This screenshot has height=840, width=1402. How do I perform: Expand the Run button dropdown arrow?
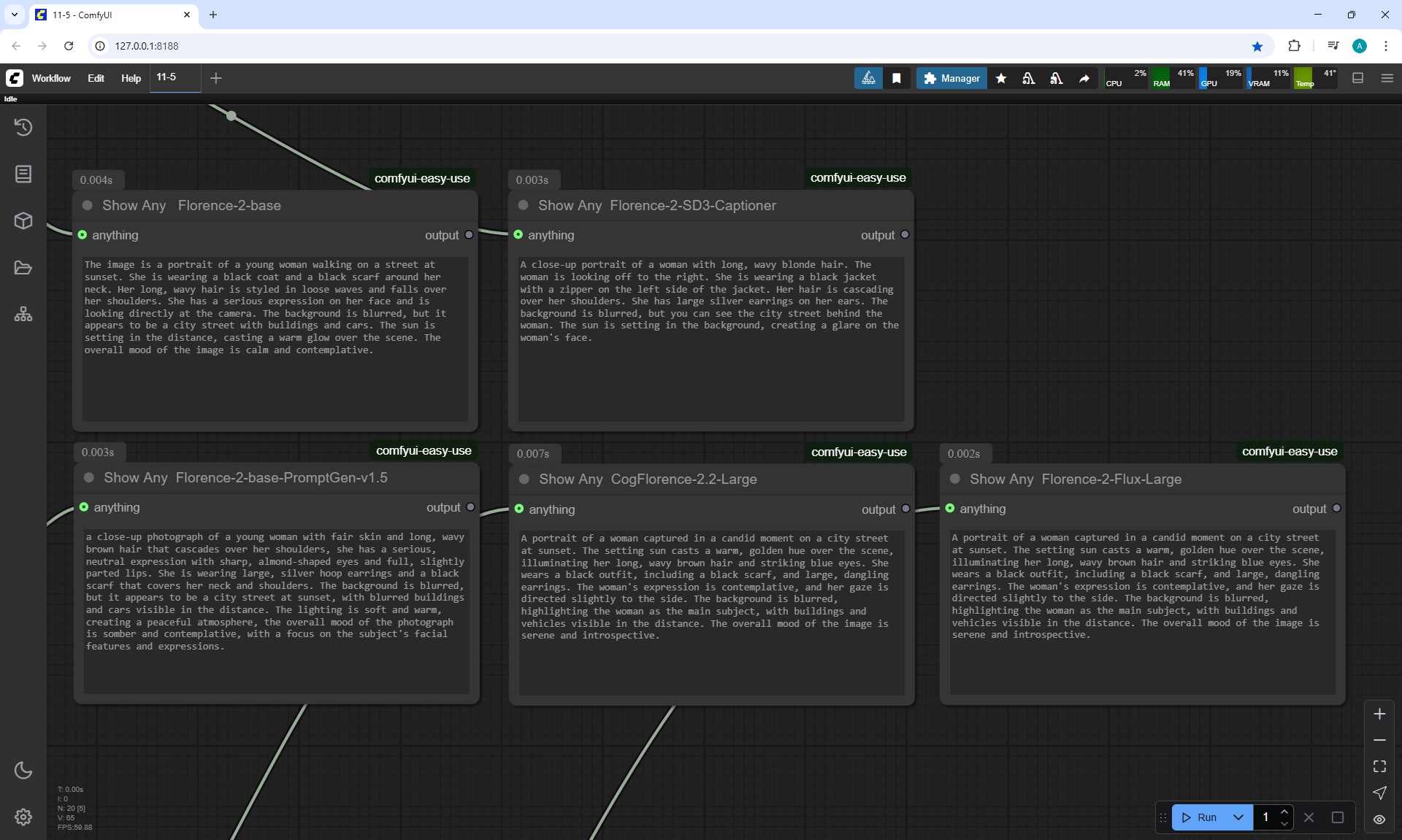click(x=1238, y=817)
